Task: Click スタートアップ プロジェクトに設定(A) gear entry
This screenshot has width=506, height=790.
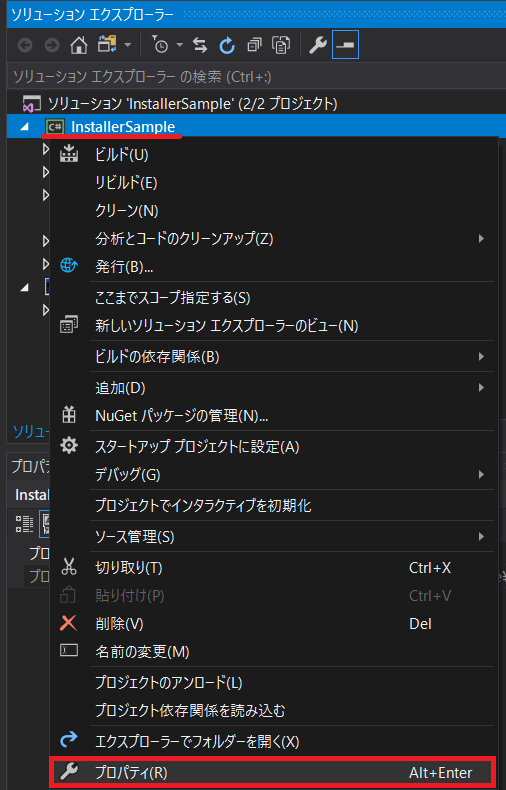Action: click(x=274, y=446)
